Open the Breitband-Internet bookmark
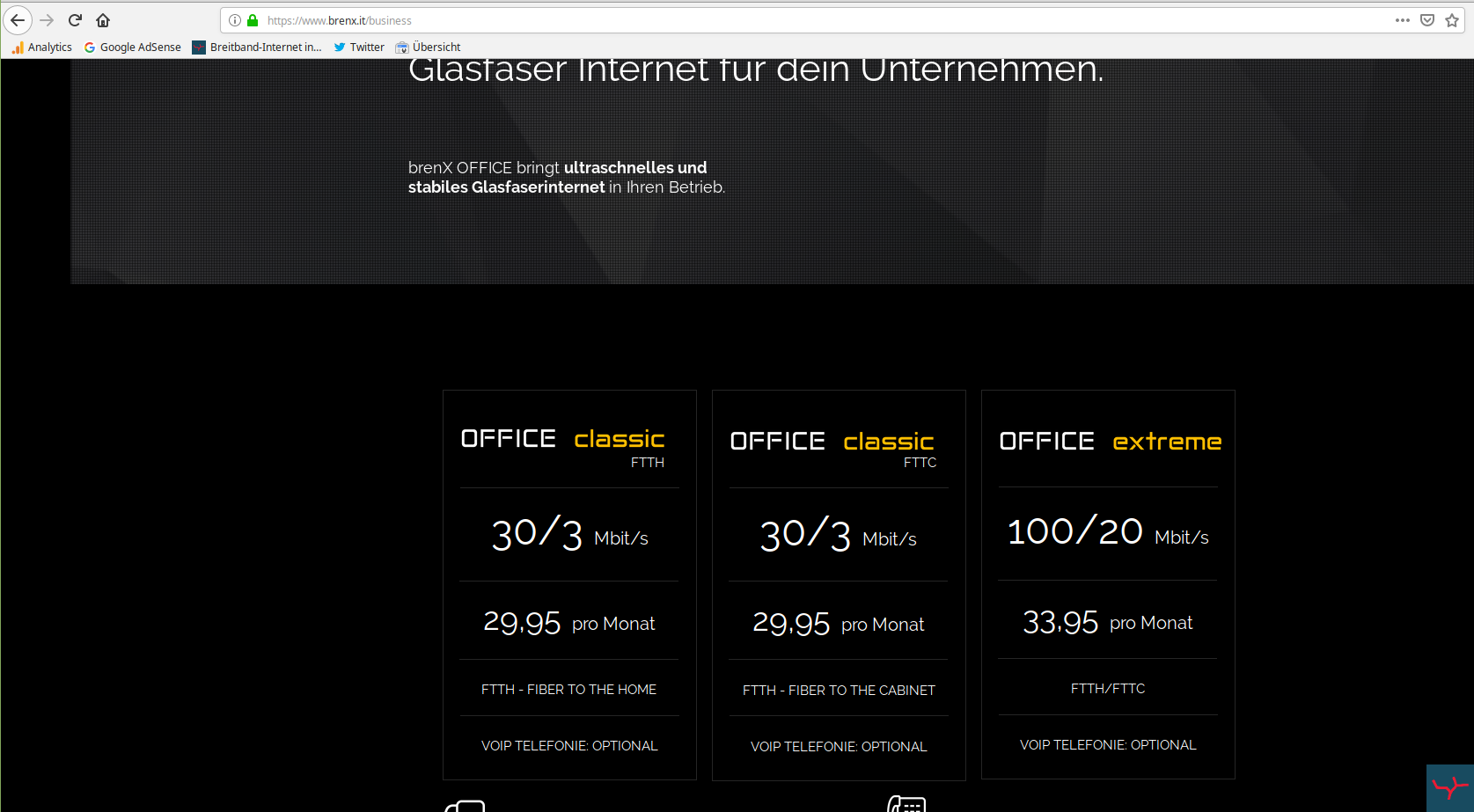The width and height of the screenshot is (1474, 812). (x=257, y=48)
